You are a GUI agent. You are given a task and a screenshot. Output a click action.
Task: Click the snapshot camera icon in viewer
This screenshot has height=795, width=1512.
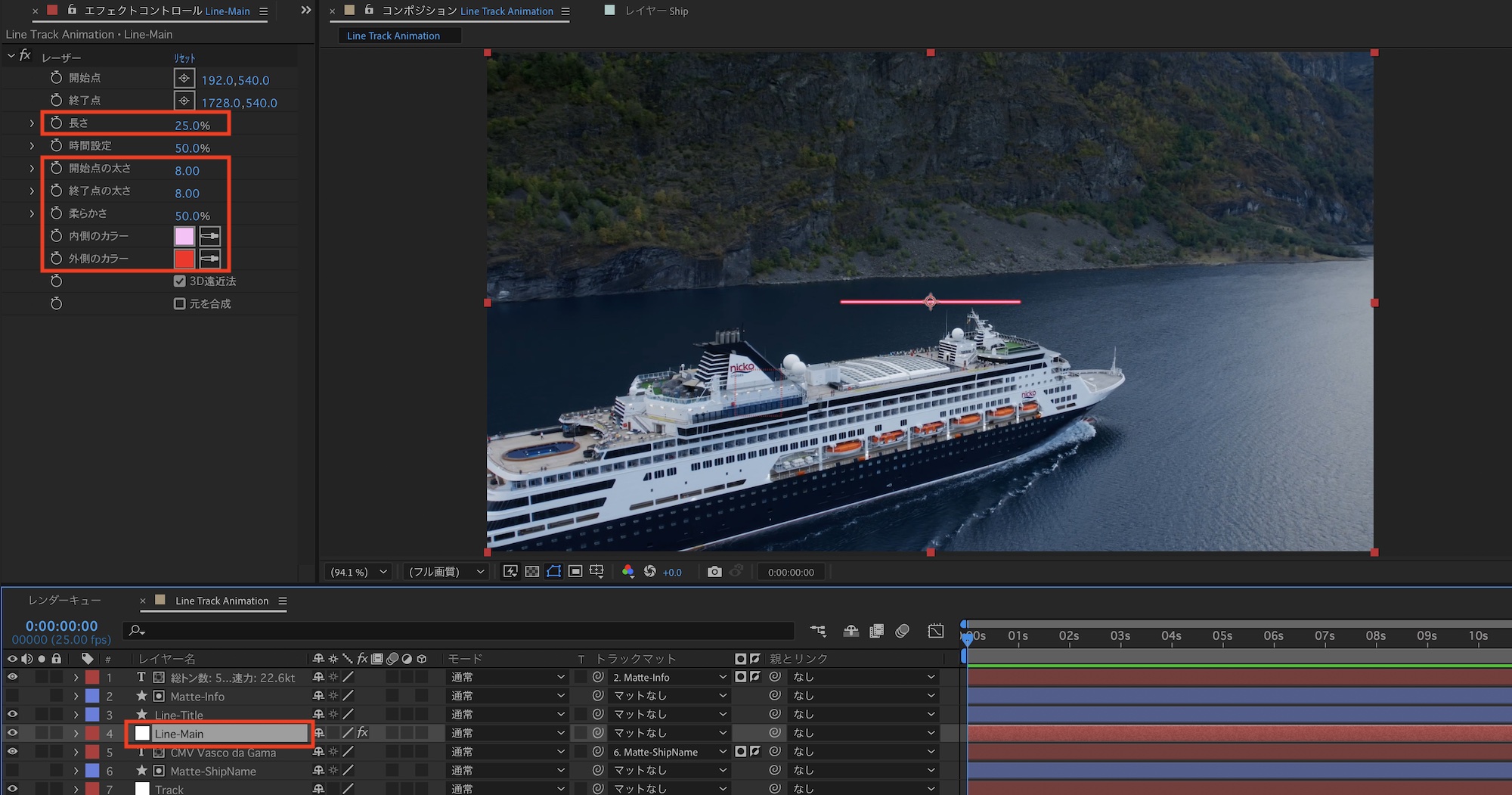[714, 572]
